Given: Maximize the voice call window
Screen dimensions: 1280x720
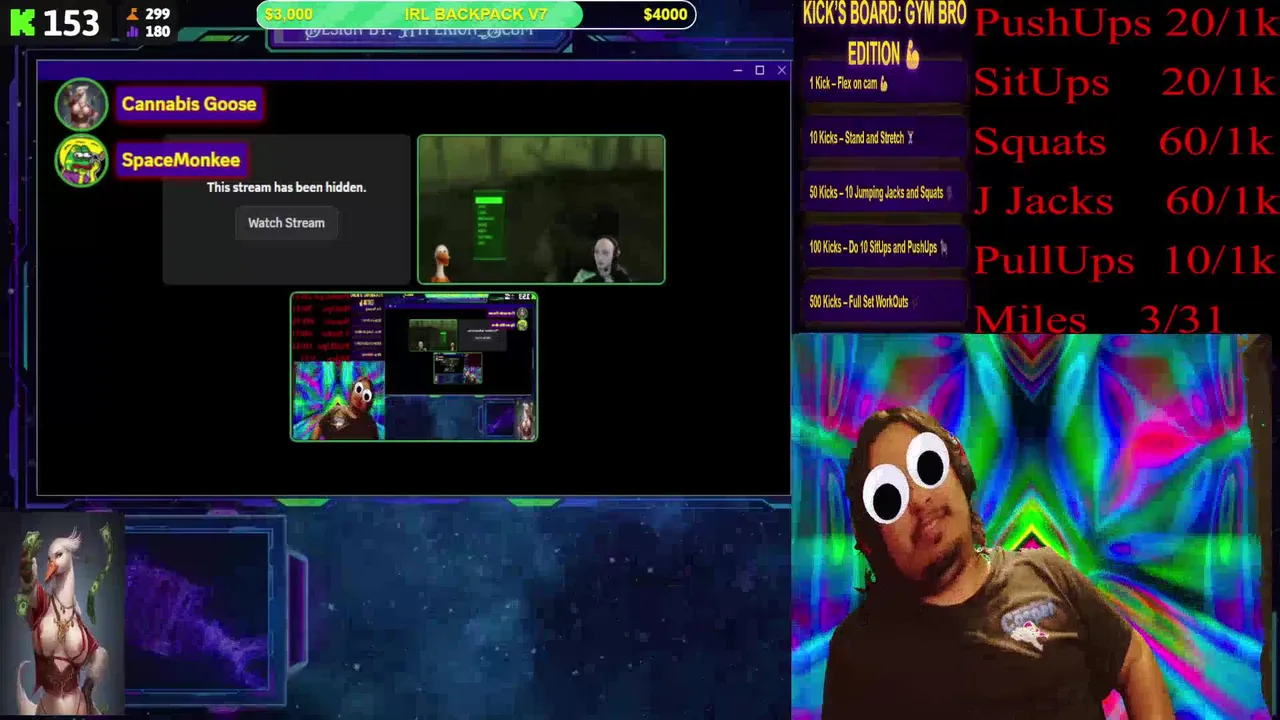Looking at the screenshot, I should [759, 70].
